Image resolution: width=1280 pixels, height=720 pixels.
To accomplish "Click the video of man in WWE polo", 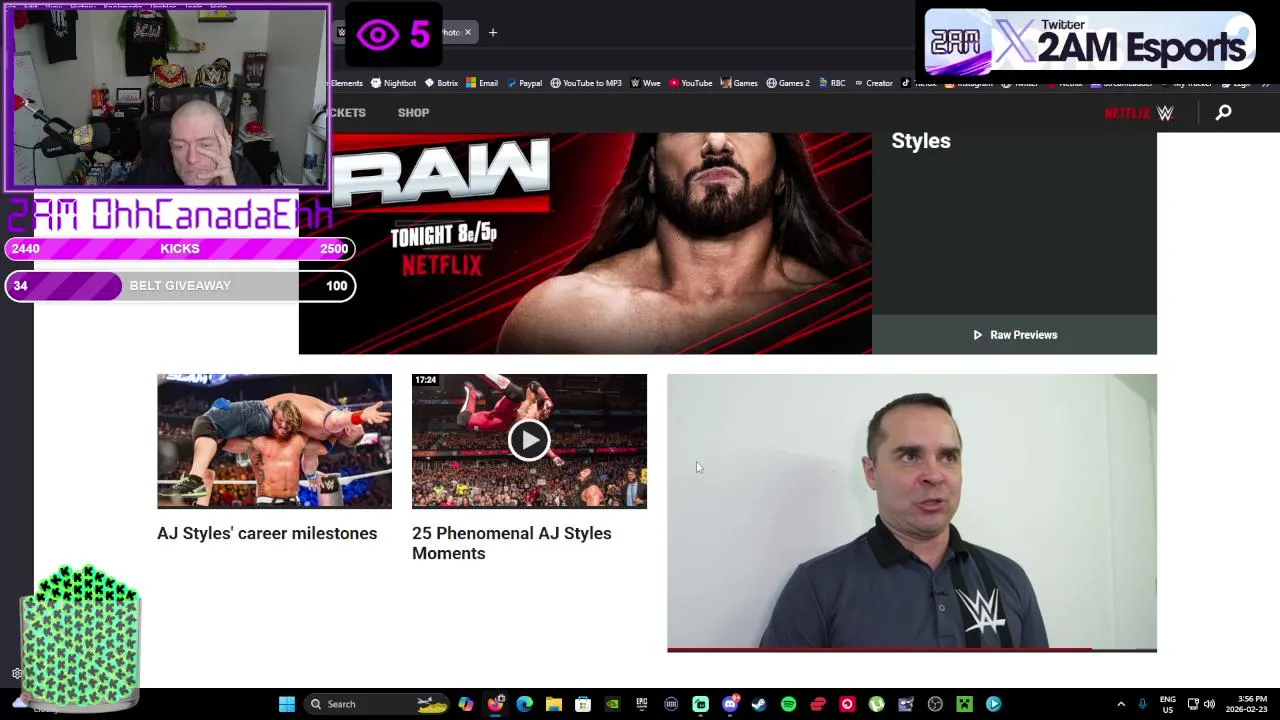I will point(912,511).
